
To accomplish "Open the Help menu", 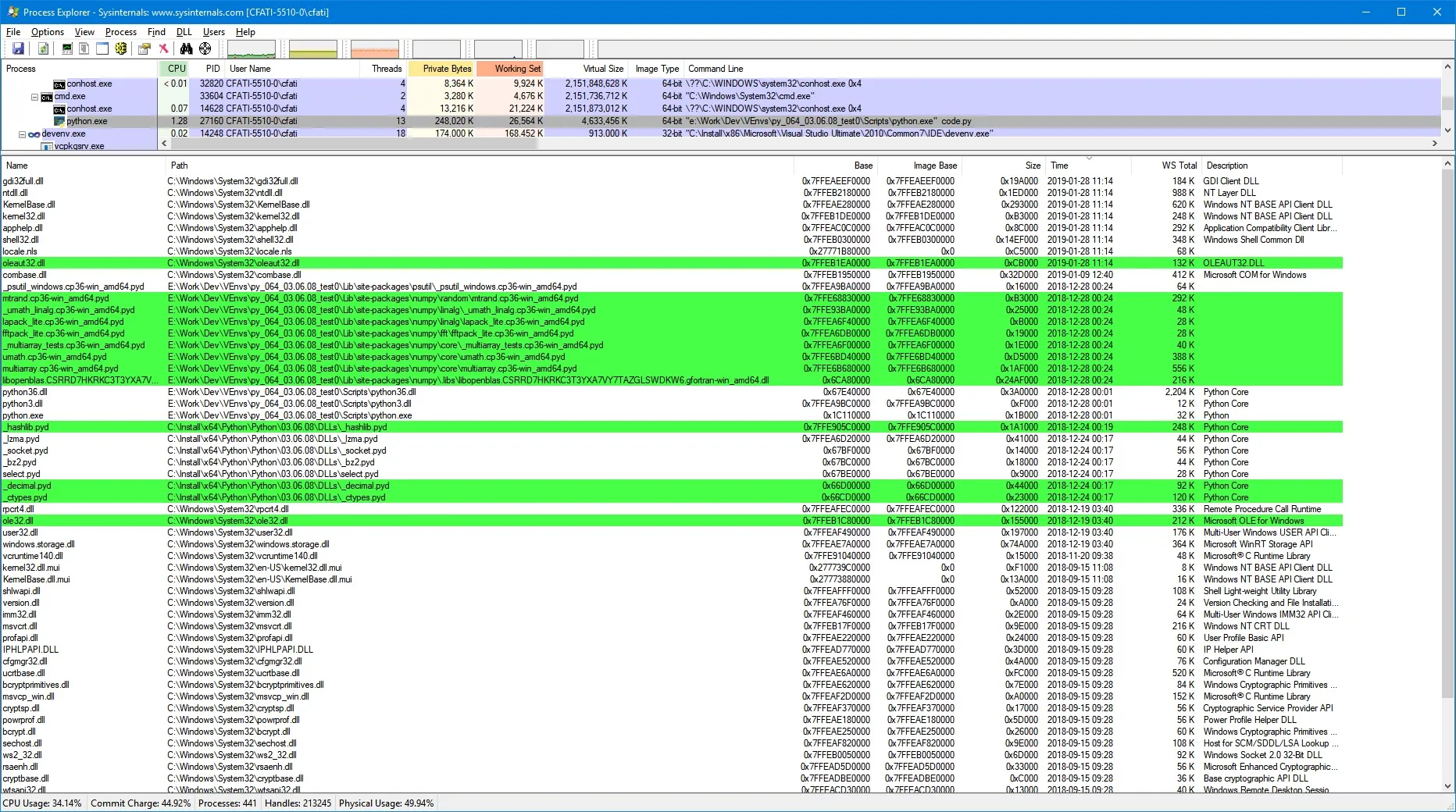I will pyautogui.click(x=245, y=32).
